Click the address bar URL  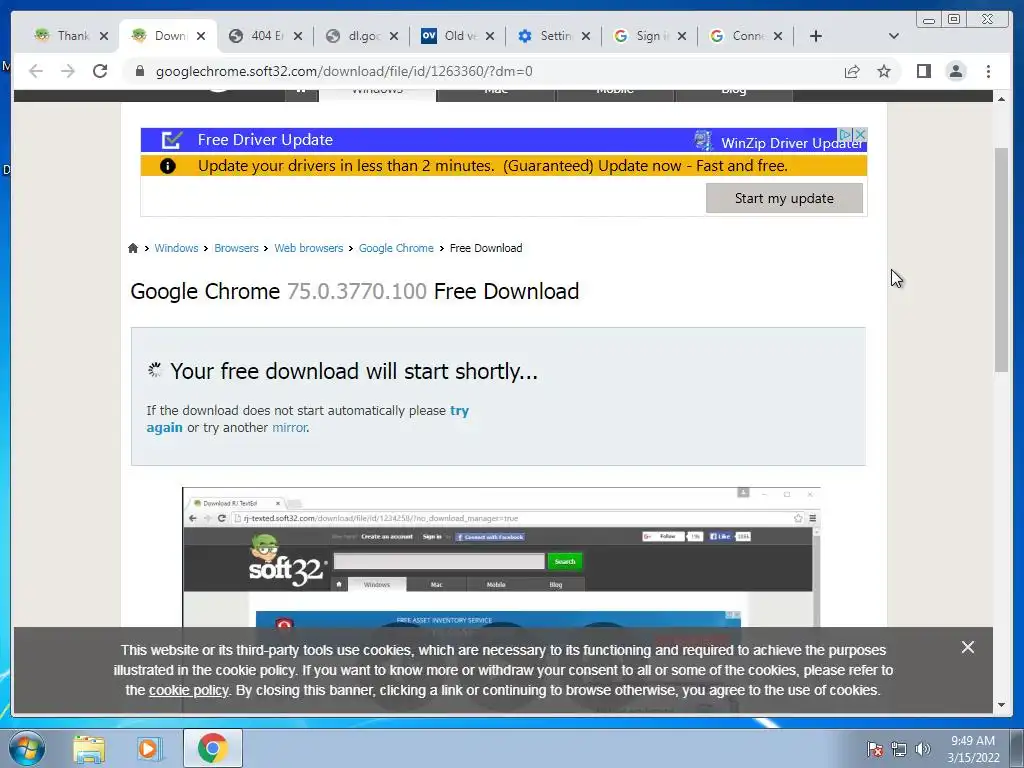click(x=344, y=71)
